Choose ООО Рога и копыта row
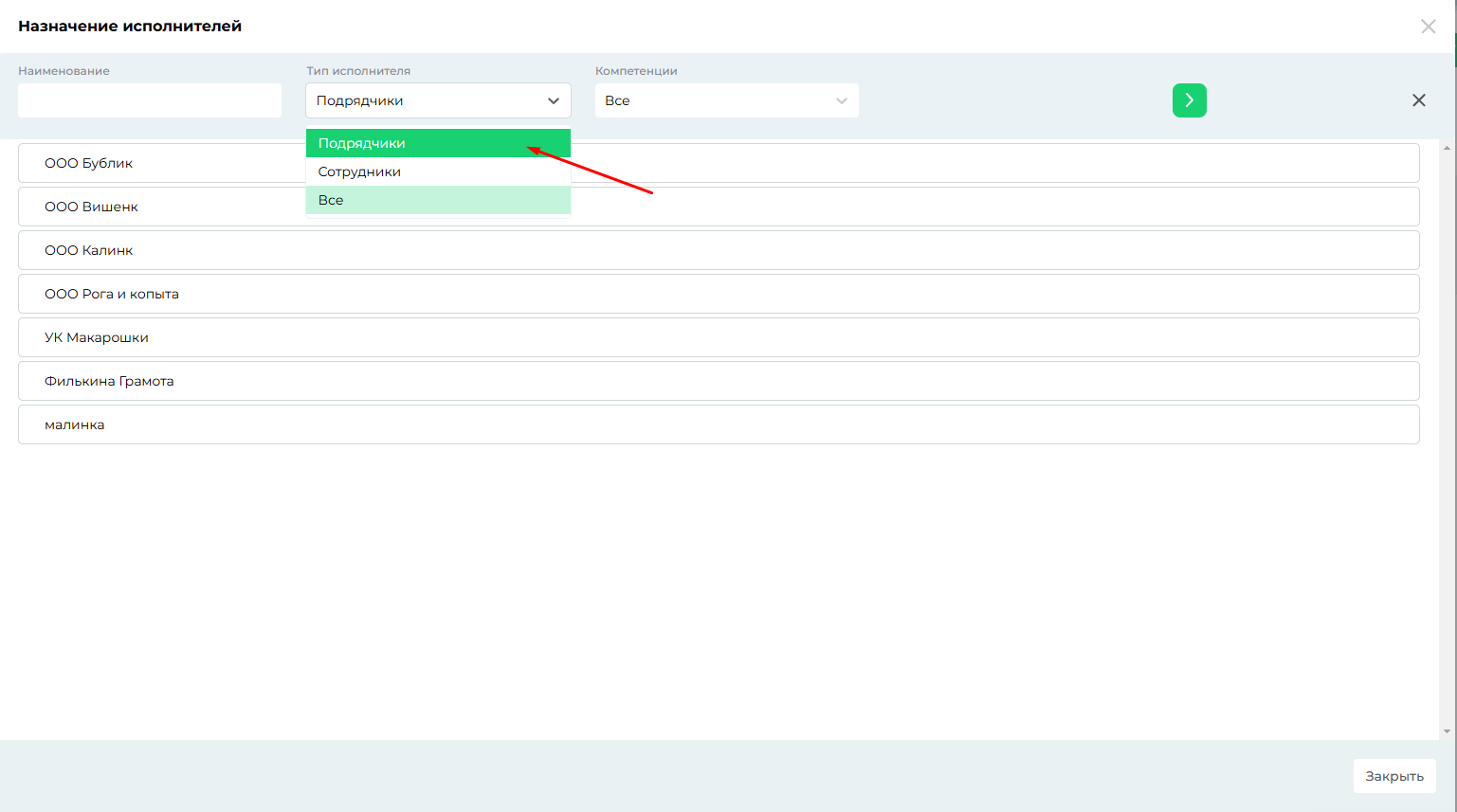The image size is (1457, 812). click(719, 294)
